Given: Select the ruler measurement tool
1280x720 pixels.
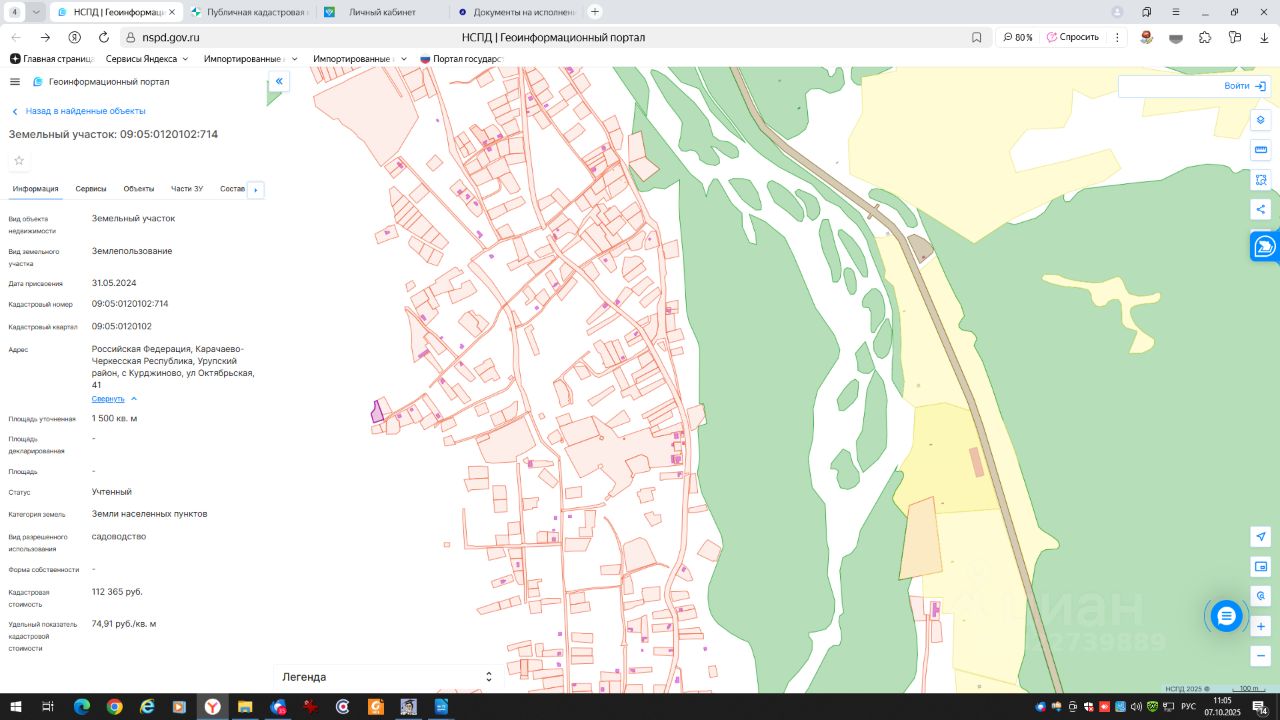Looking at the screenshot, I should pos(1261,150).
